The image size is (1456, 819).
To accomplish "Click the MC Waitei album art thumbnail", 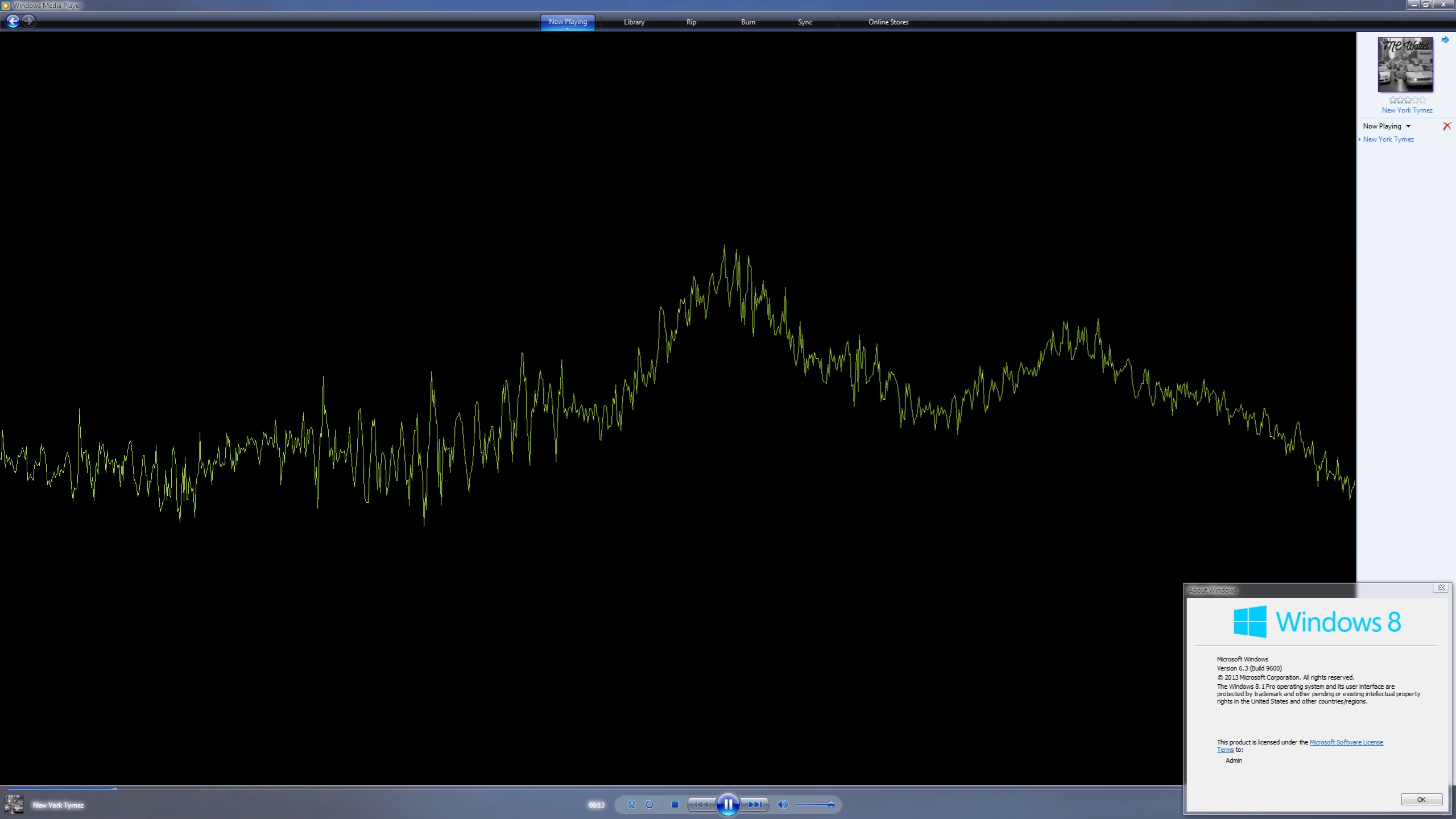I will pyautogui.click(x=1405, y=64).
